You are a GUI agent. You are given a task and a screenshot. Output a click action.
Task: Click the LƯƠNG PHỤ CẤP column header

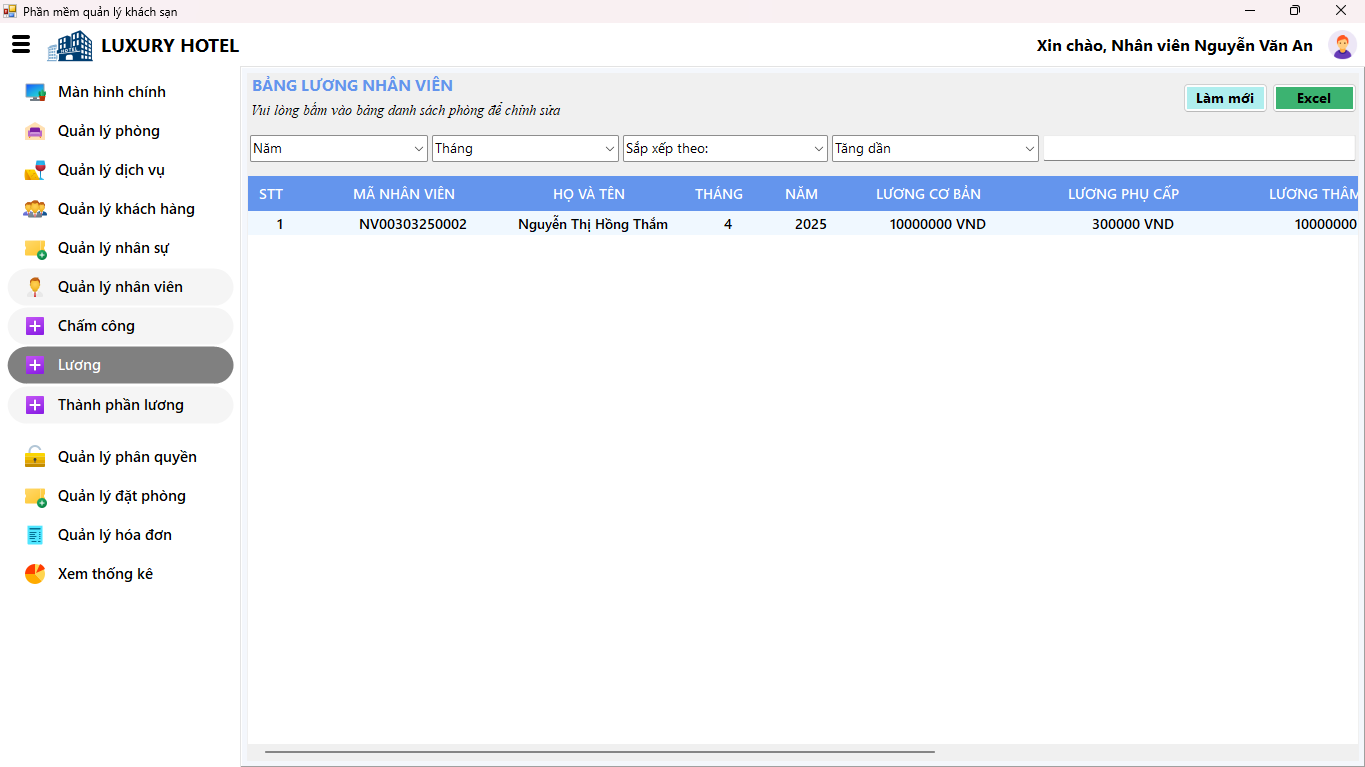(x=1123, y=194)
